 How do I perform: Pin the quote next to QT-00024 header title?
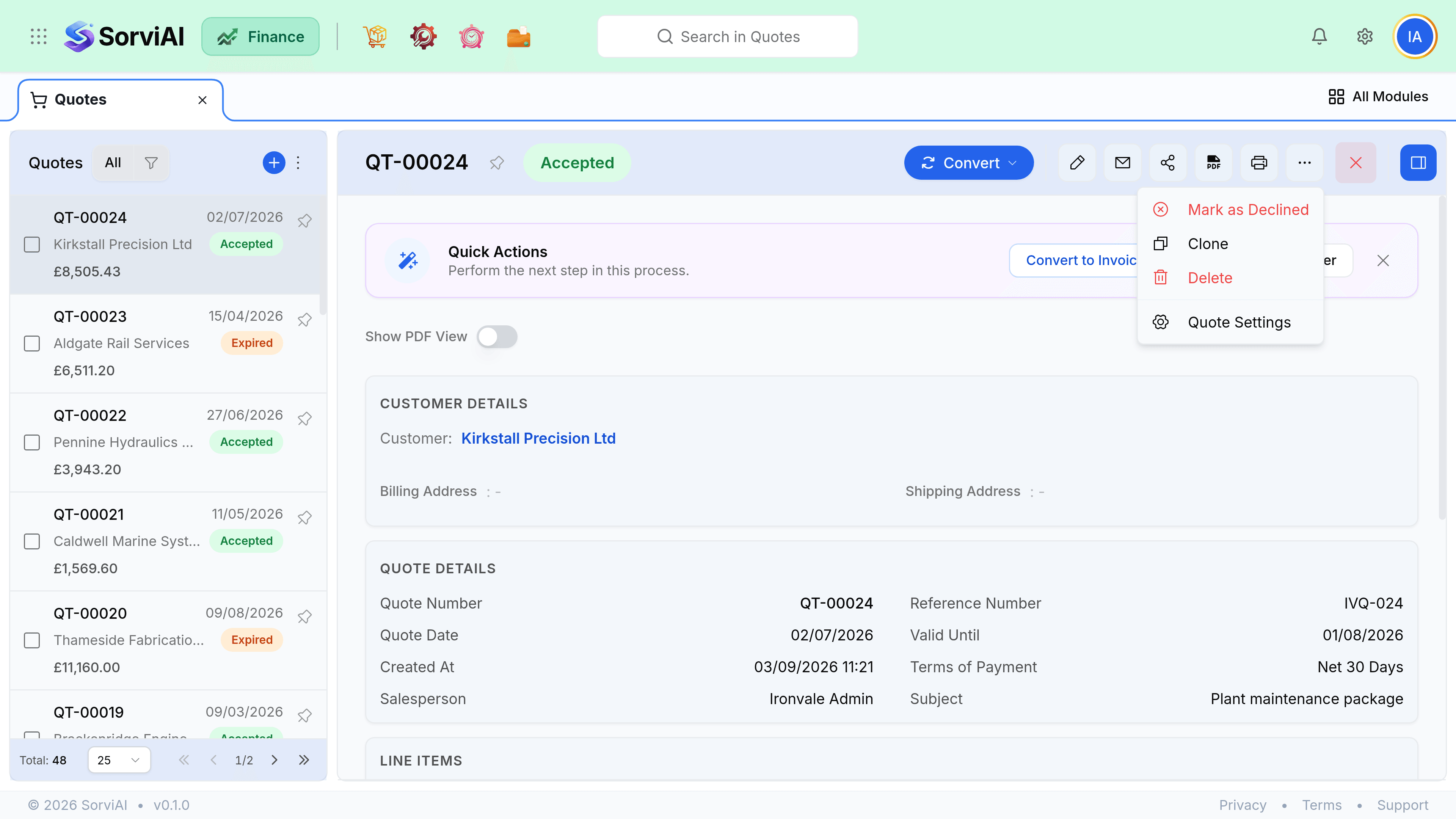point(496,163)
